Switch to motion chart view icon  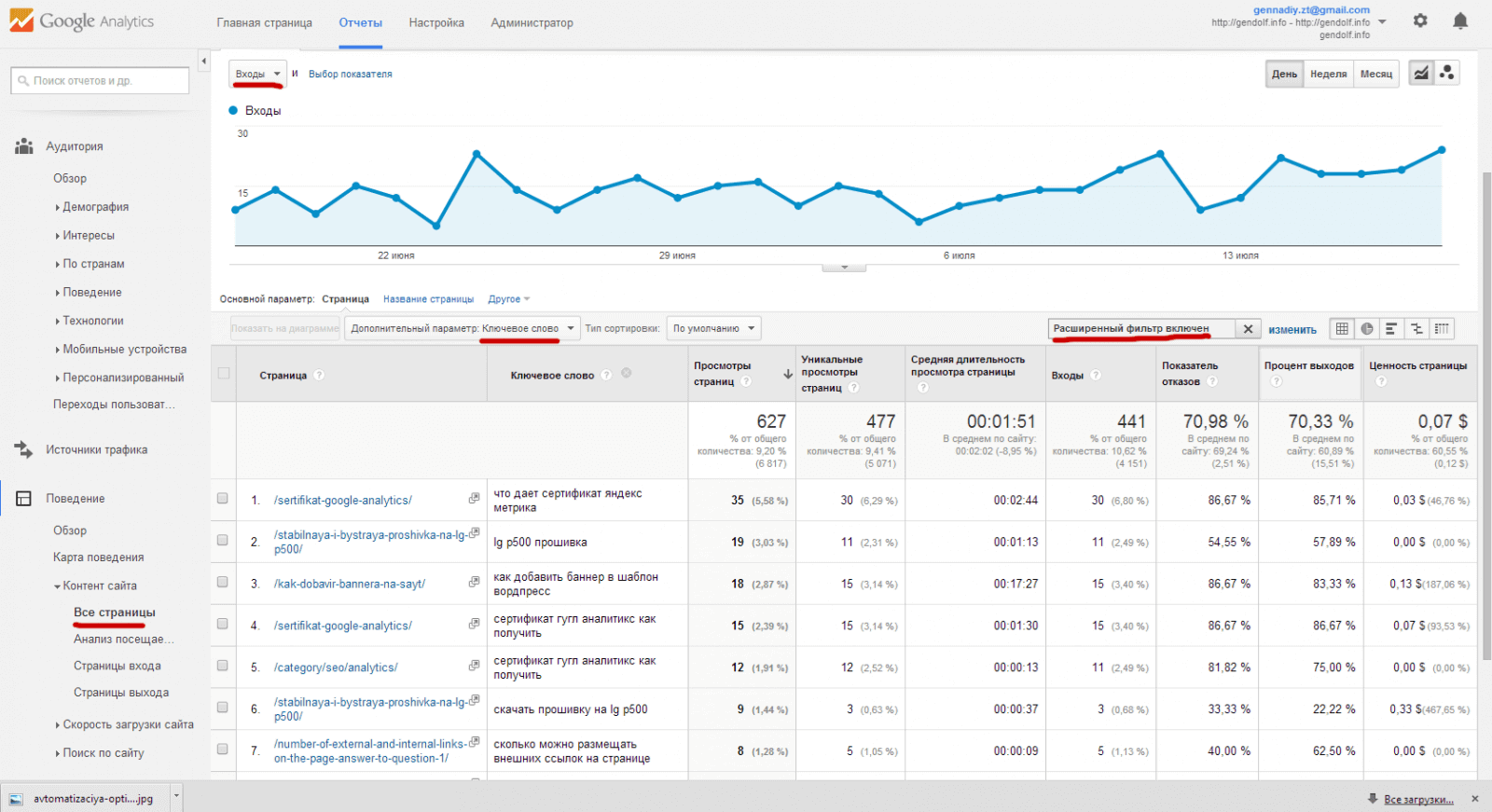point(1446,74)
